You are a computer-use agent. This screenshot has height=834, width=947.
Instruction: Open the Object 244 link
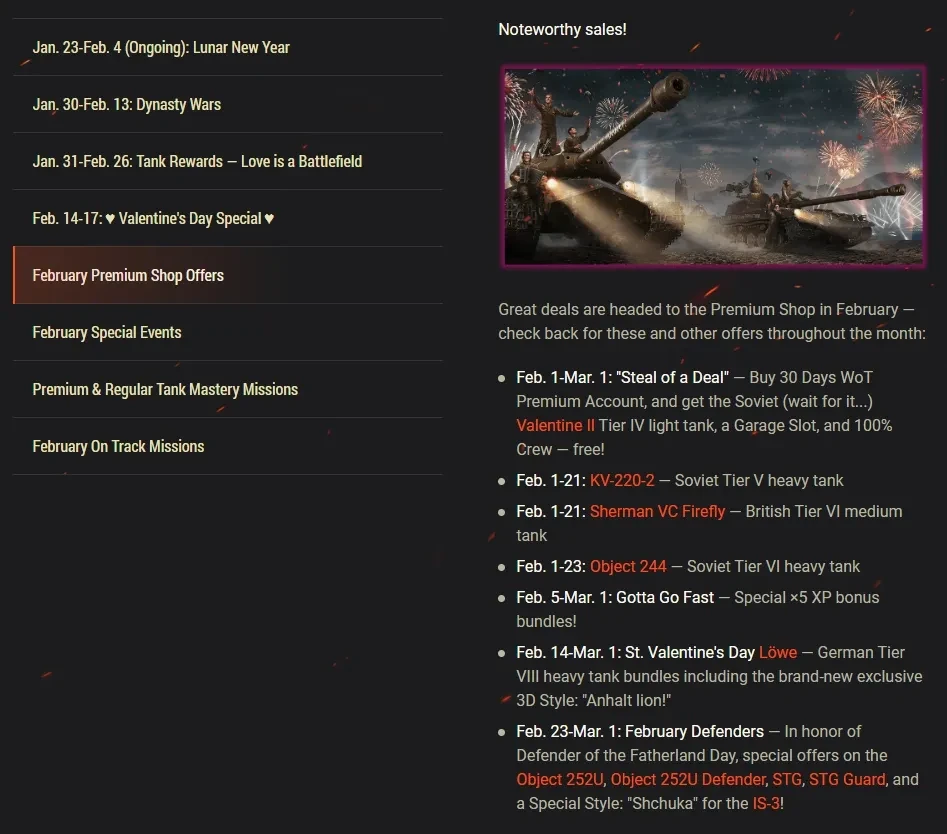point(628,566)
